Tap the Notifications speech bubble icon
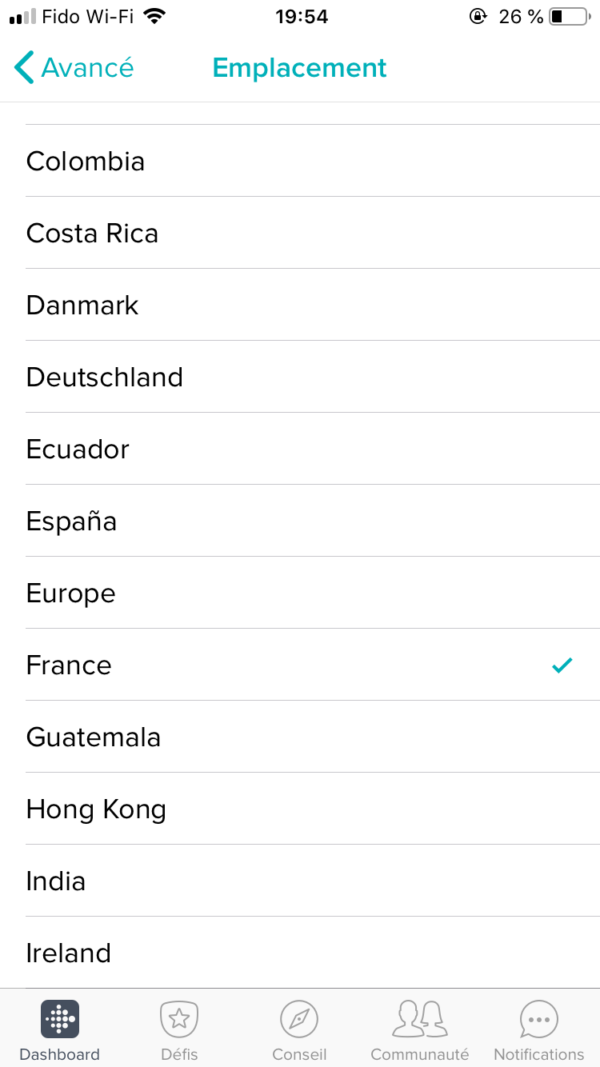600x1067 pixels. tap(539, 1019)
